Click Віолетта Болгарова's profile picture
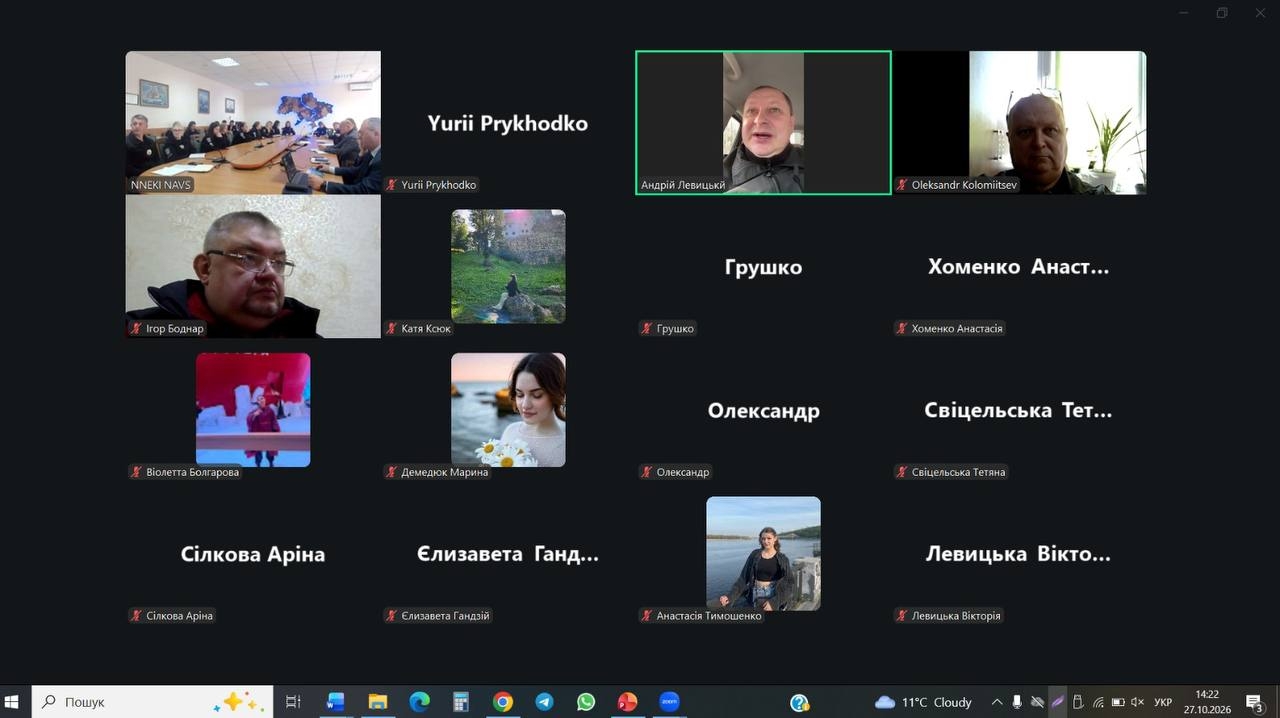This screenshot has height=718, width=1280. pos(253,410)
